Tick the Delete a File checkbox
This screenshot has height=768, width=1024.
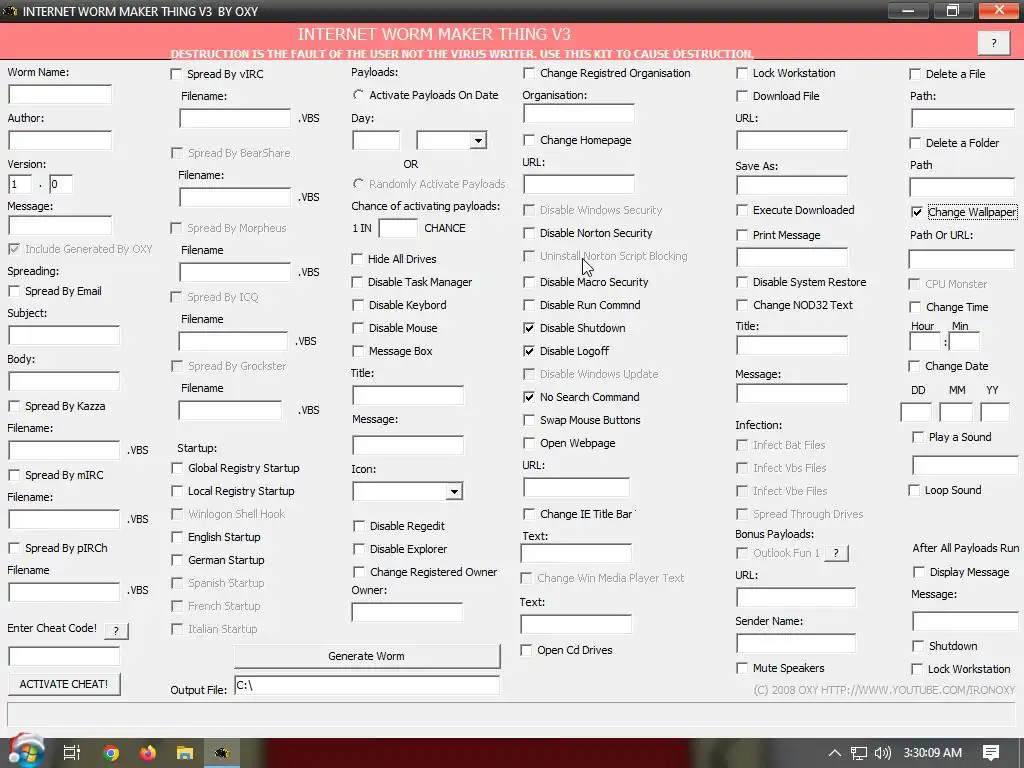(915, 74)
